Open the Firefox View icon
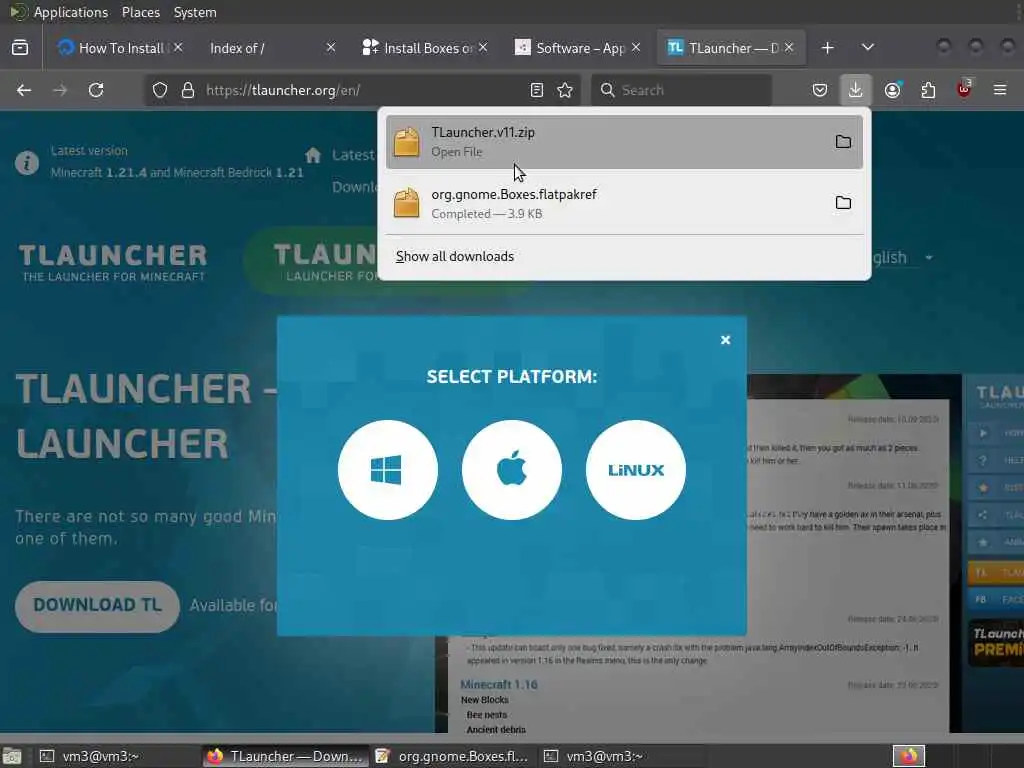Image resolution: width=1024 pixels, height=768 pixels. click(20, 48)
